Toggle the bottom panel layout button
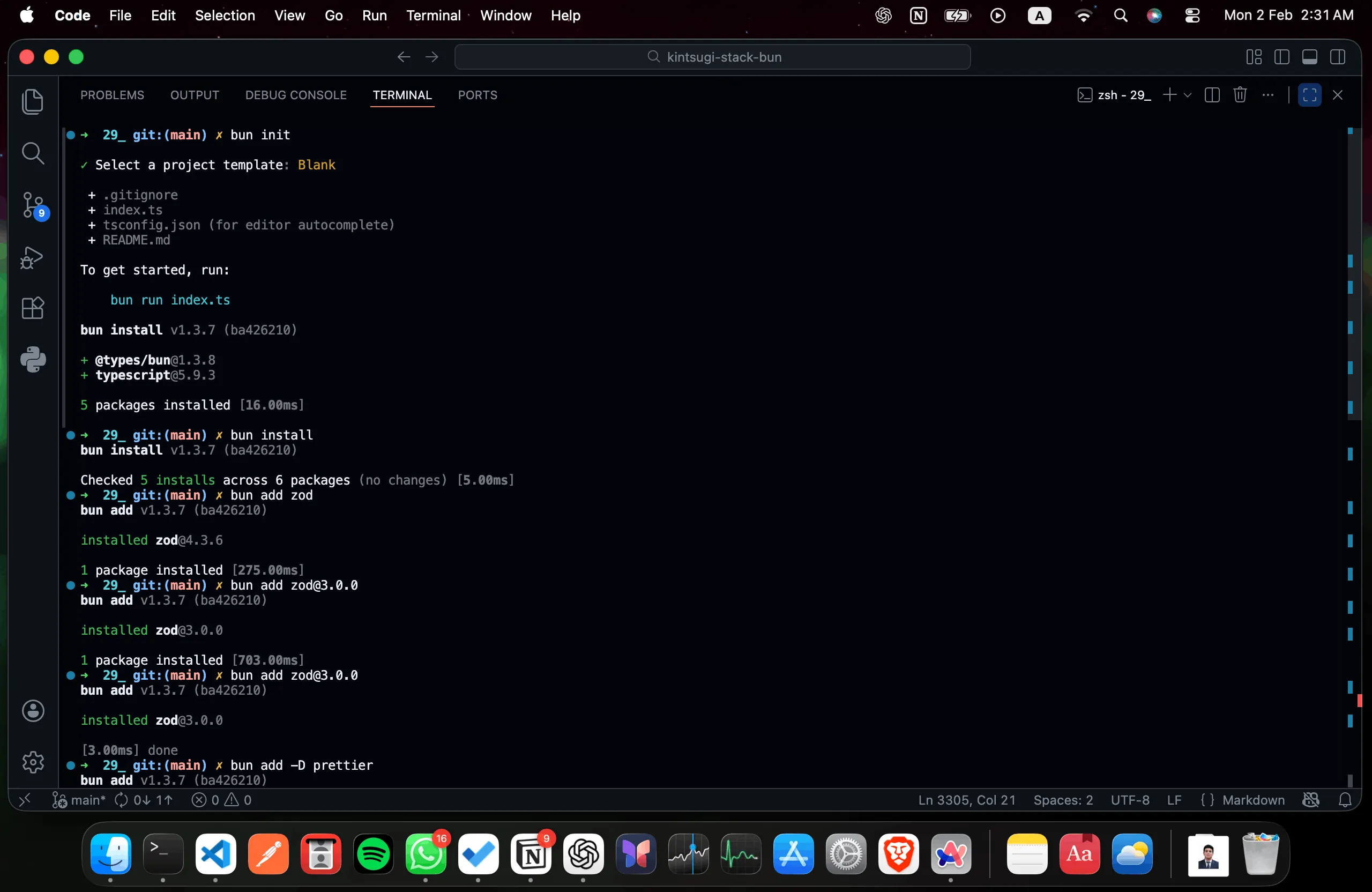 [1309, 57]
